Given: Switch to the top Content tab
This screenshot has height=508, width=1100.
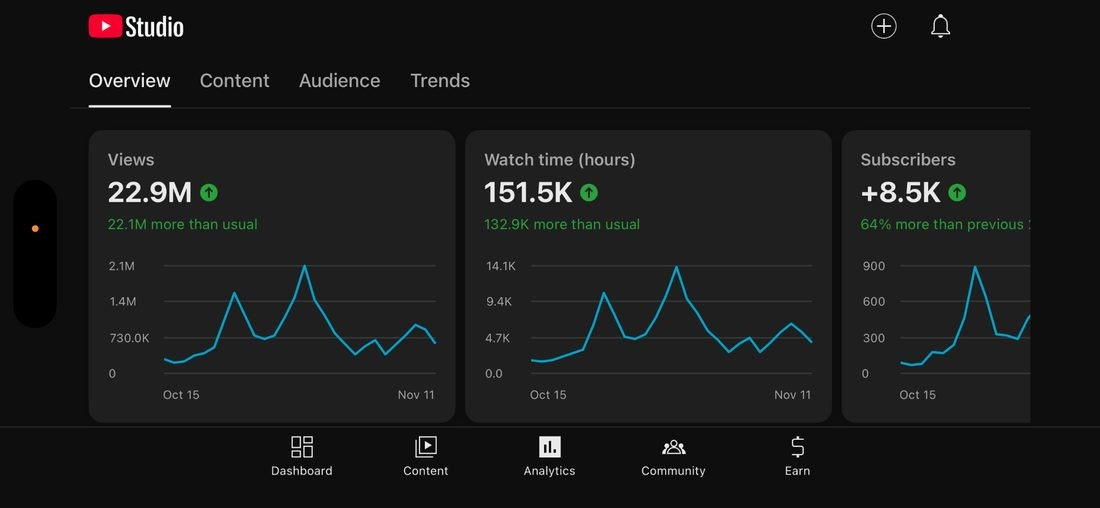Looking at the screenshot, I should [234, 81].
